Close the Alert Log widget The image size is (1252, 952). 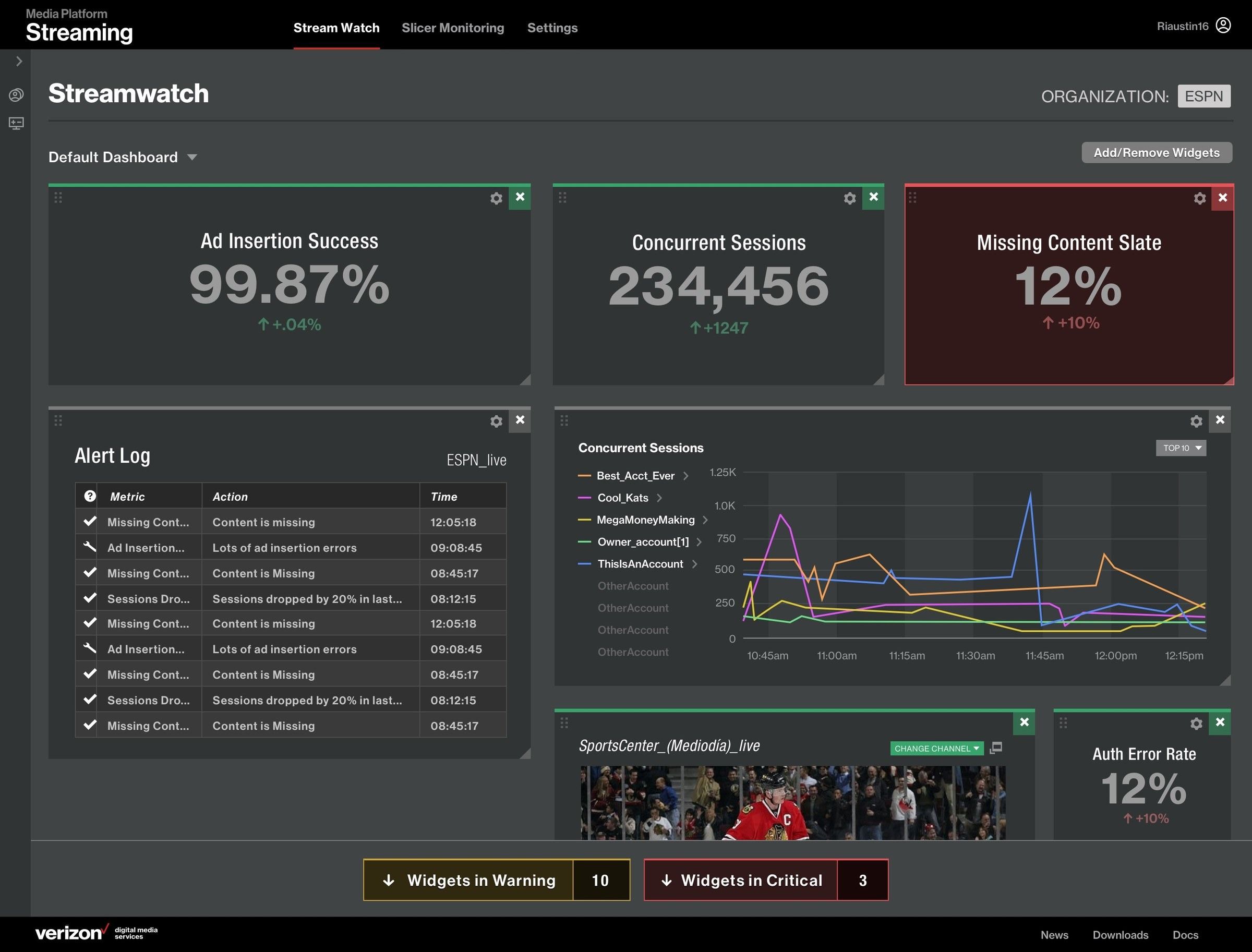pyautogui.click(x=520, y=420)
